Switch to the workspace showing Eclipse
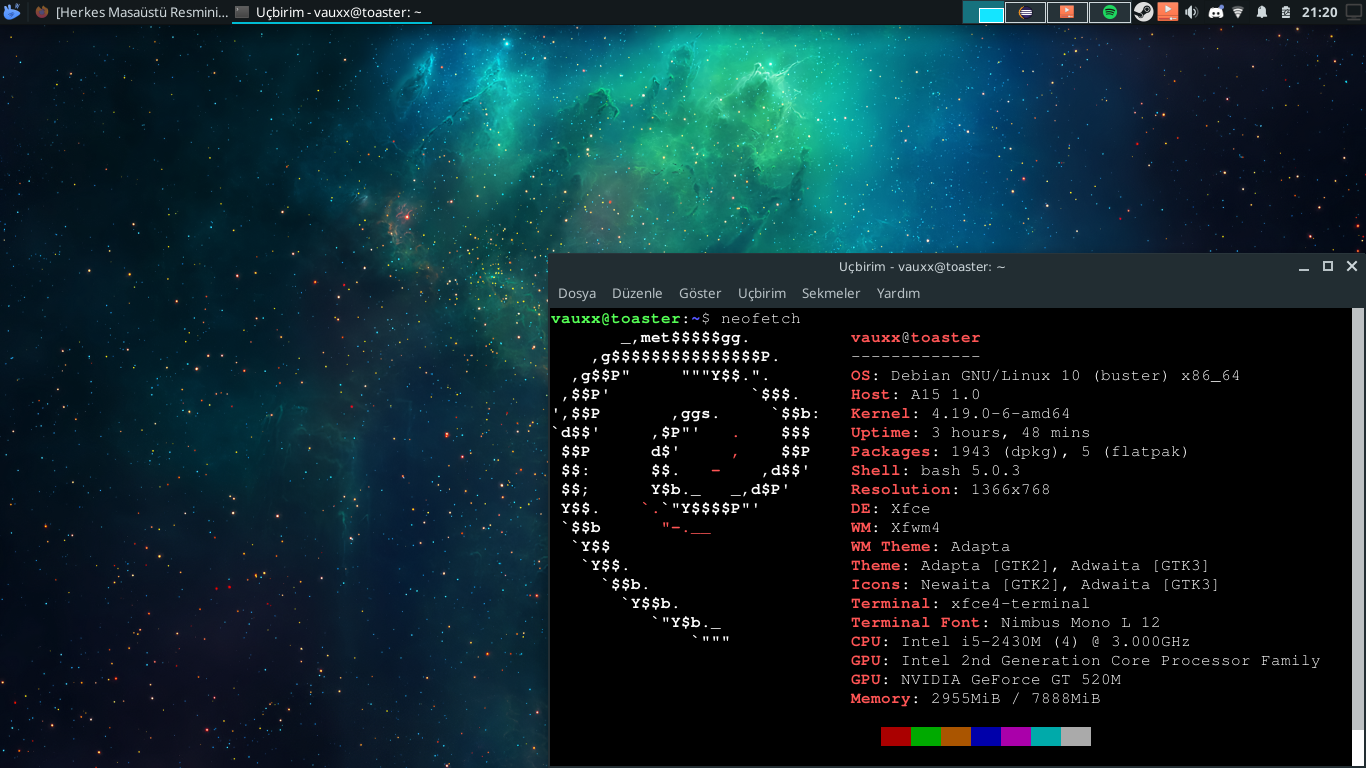Viewport: 1366px width, 768px height. [x=1025, y=13]
